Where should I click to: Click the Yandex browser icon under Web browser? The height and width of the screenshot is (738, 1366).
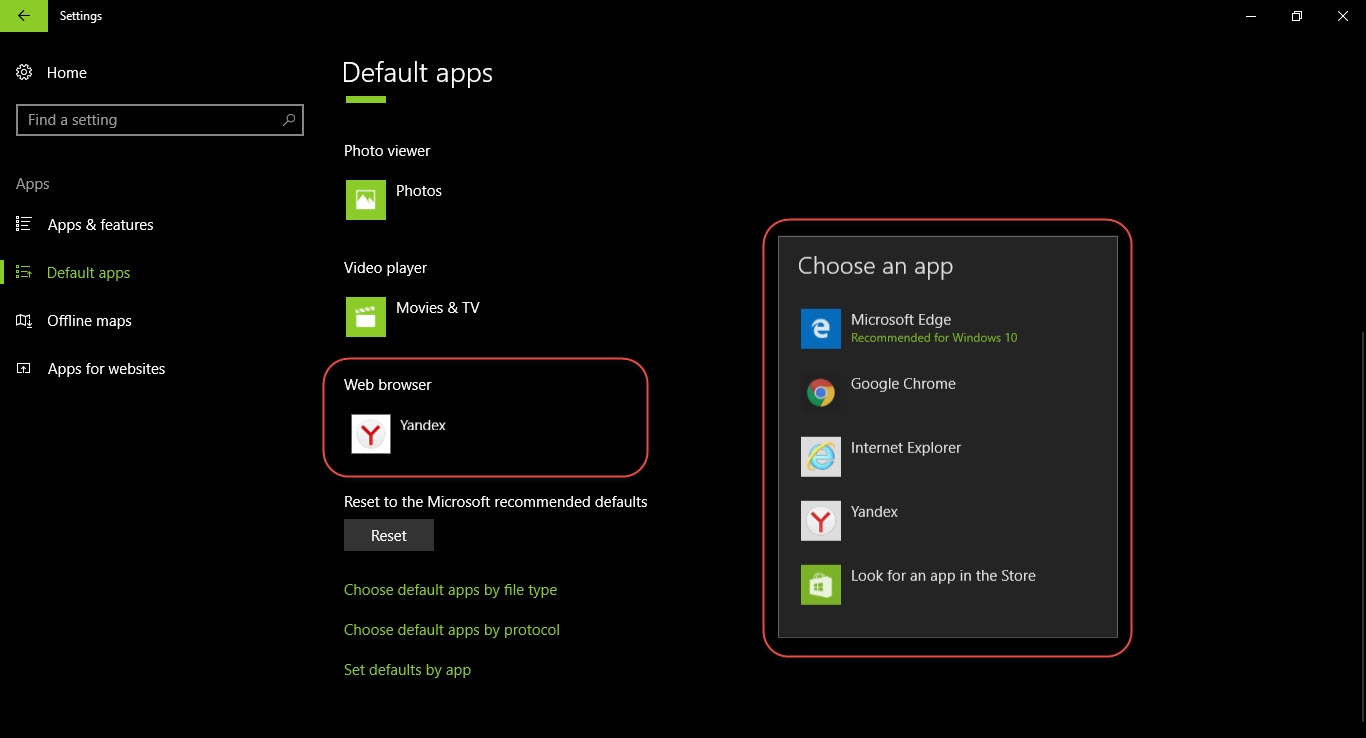click(370, 433)
